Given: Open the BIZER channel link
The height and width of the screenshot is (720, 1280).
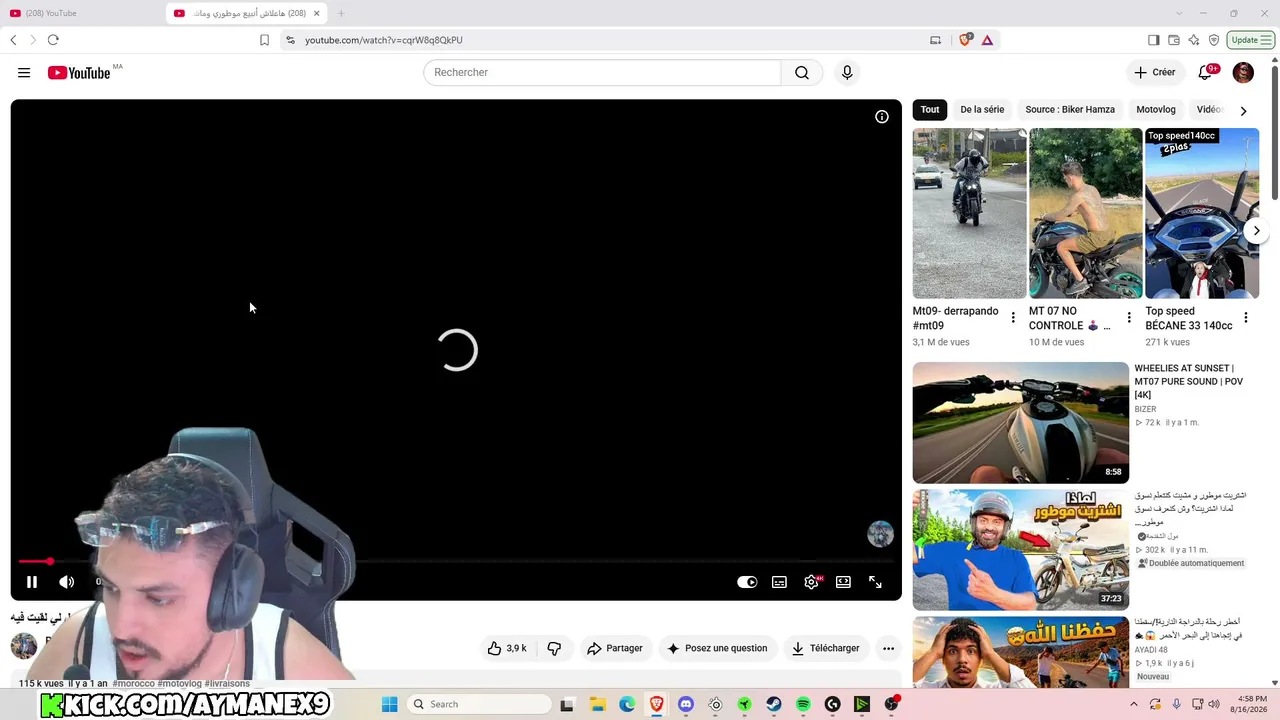Looking at the screenshot, I should click(1145, 409).
